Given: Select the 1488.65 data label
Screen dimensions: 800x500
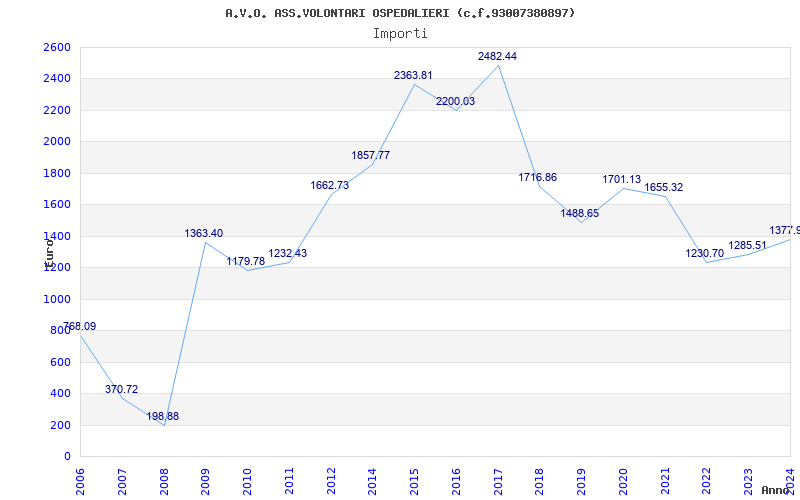Looking at the screenshot, I should tap(580, 213).
